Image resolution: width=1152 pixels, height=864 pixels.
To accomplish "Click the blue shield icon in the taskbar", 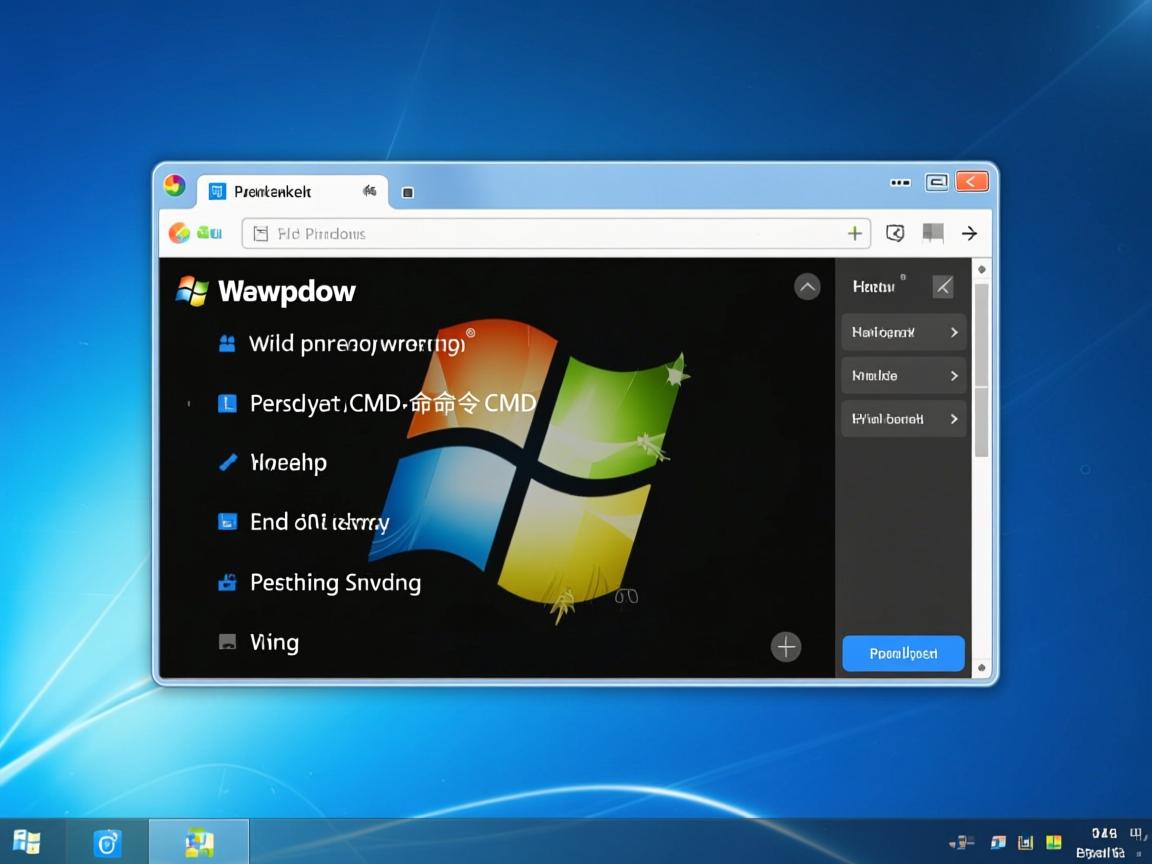I will tap(107, 842).
